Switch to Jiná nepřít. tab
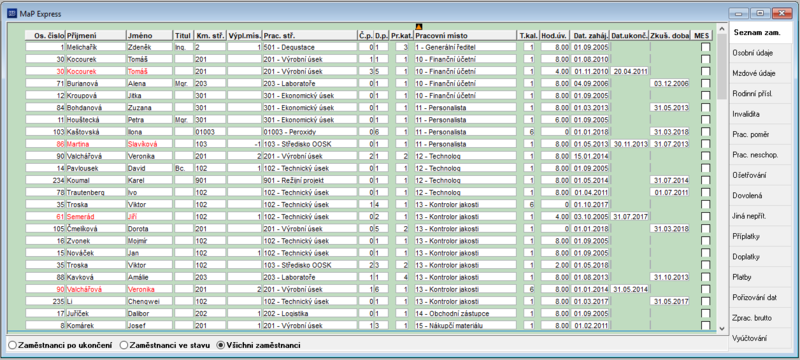Image resolution: width=800 pixels, height=360 pixels. 761,216
